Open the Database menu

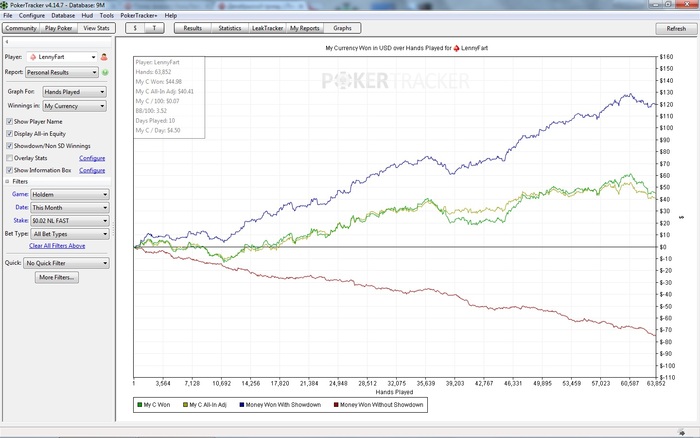pyautogui.click(x=63, y=15)
